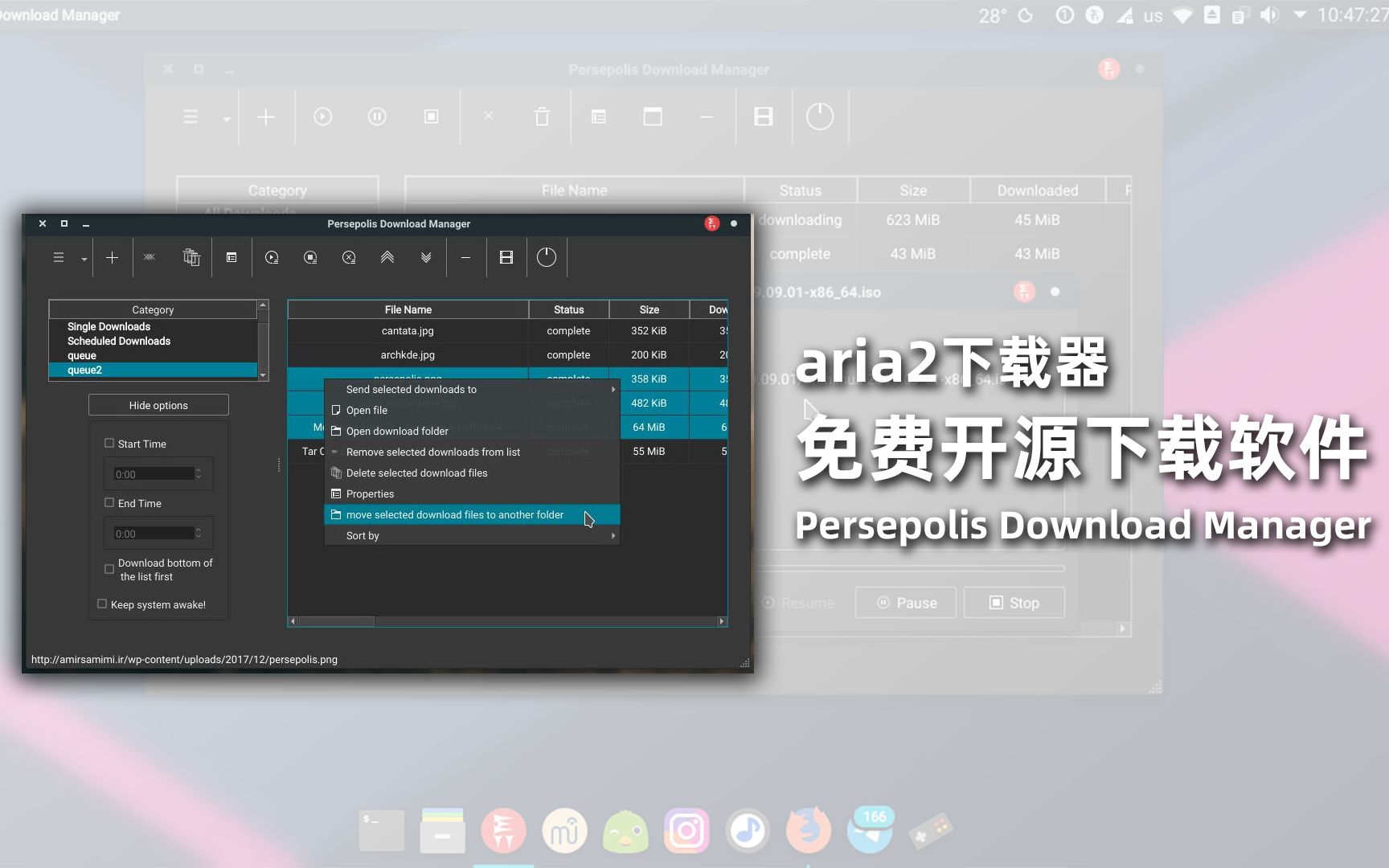
Task: Expand the Sort by submenu
Action: 472,535
